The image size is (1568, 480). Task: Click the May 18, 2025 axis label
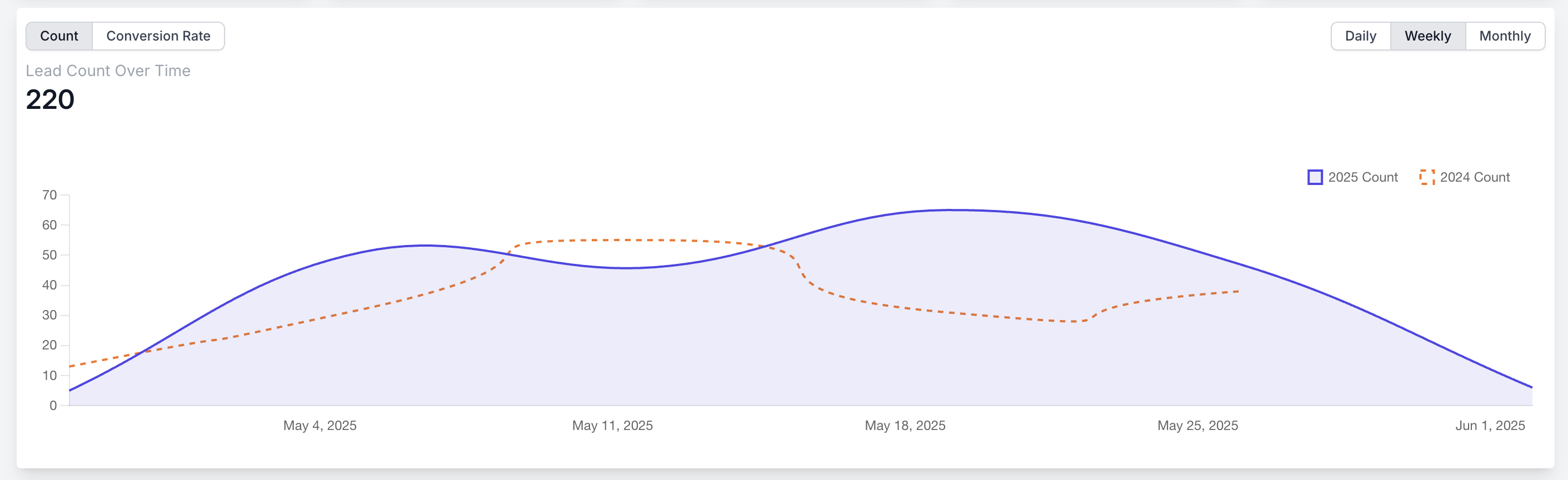tap(905, 425)
